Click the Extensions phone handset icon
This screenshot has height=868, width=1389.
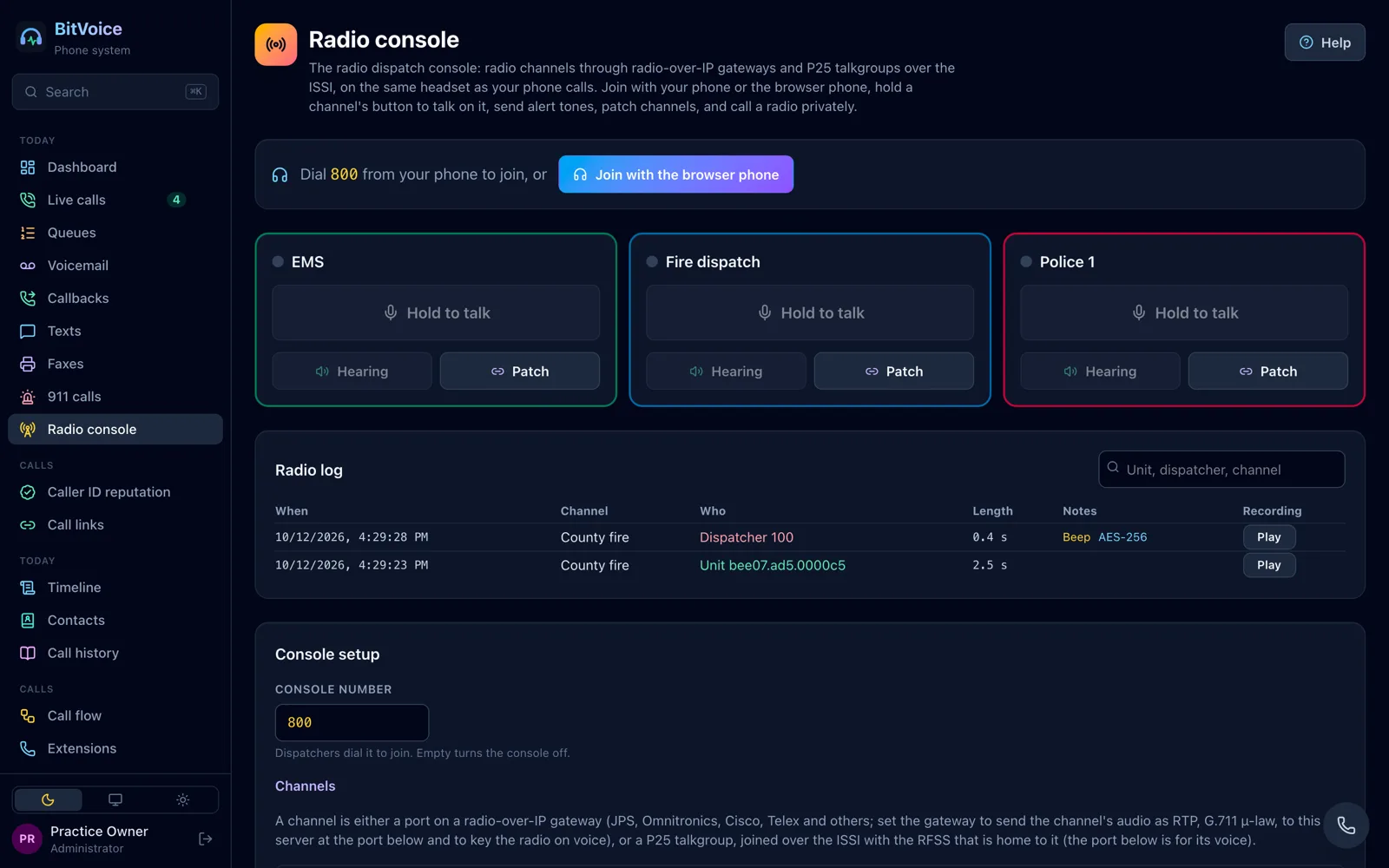click(x=28, y=749)
